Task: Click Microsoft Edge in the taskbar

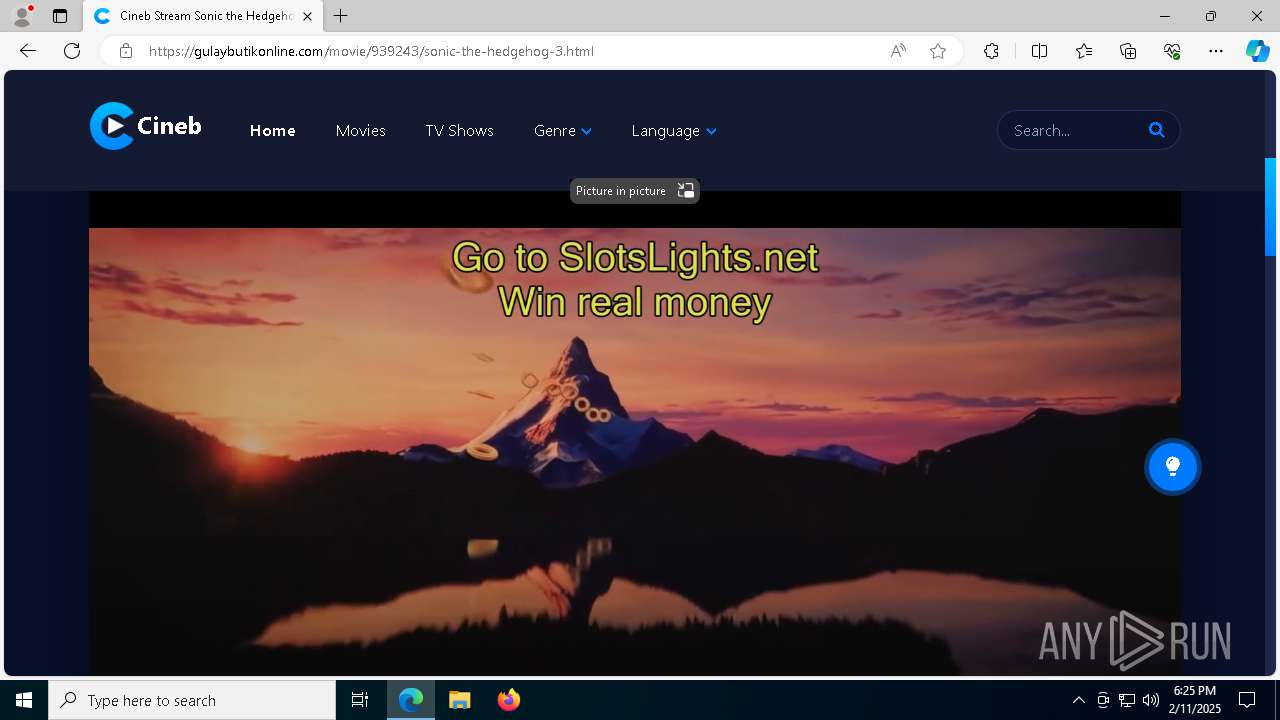Action: [411, 700]
